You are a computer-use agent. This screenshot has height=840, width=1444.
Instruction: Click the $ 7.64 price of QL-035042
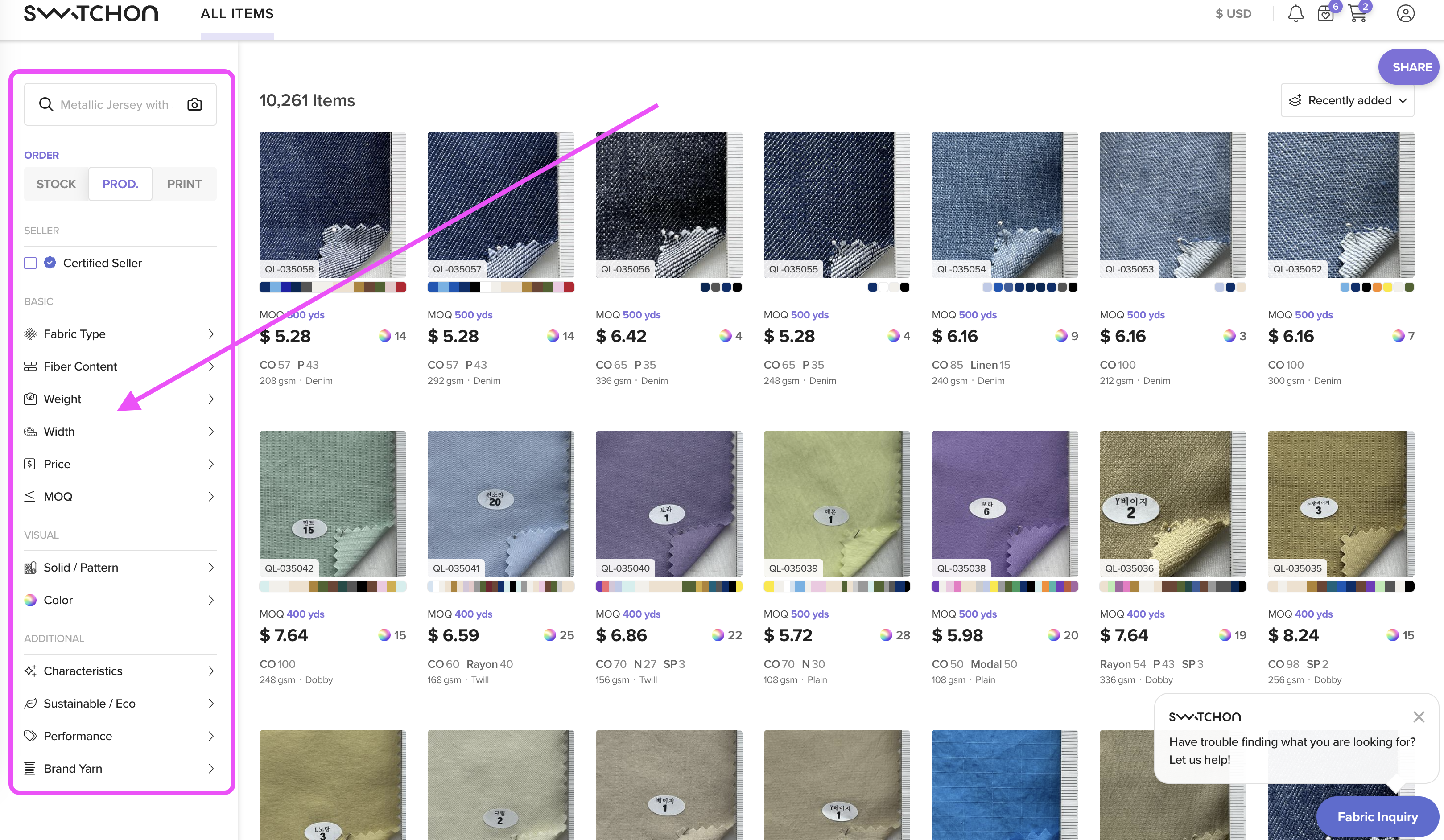pyautogui.click(x=284, y=635)
